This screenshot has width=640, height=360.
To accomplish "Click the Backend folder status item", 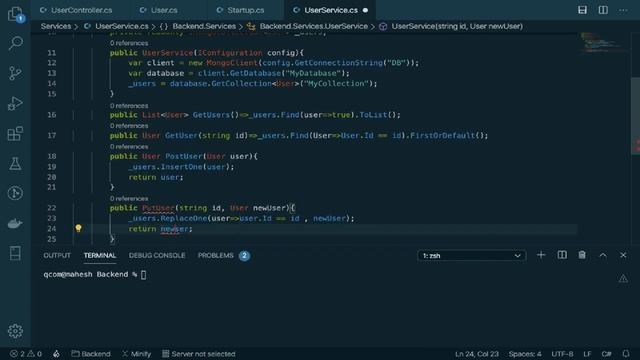I will pos(91,353).
